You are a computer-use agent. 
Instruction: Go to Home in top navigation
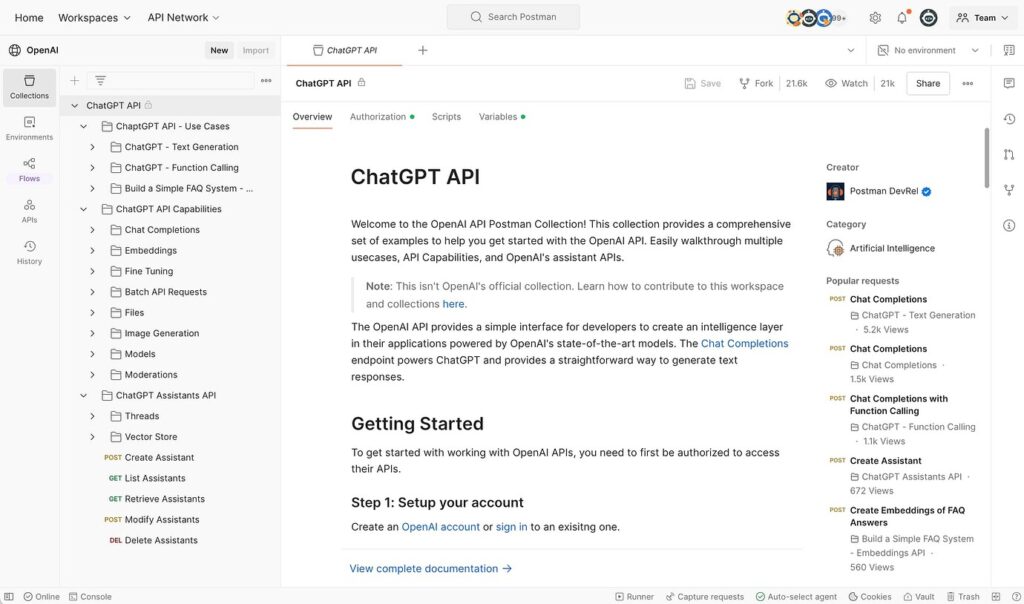click(x=29, y=18)
